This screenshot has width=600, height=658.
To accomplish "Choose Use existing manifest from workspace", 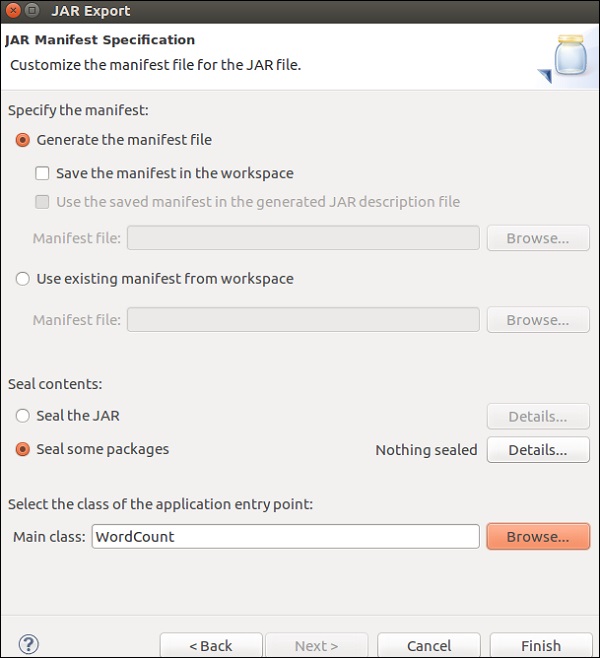I will click(x=23, y=279).
